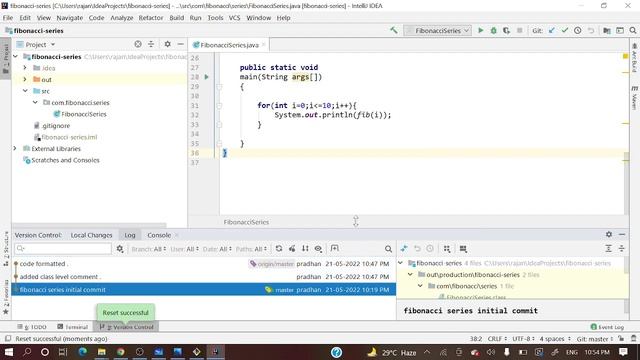640x360 pixels.
Task: Open the File menu
Action: [x=8, y=18]
